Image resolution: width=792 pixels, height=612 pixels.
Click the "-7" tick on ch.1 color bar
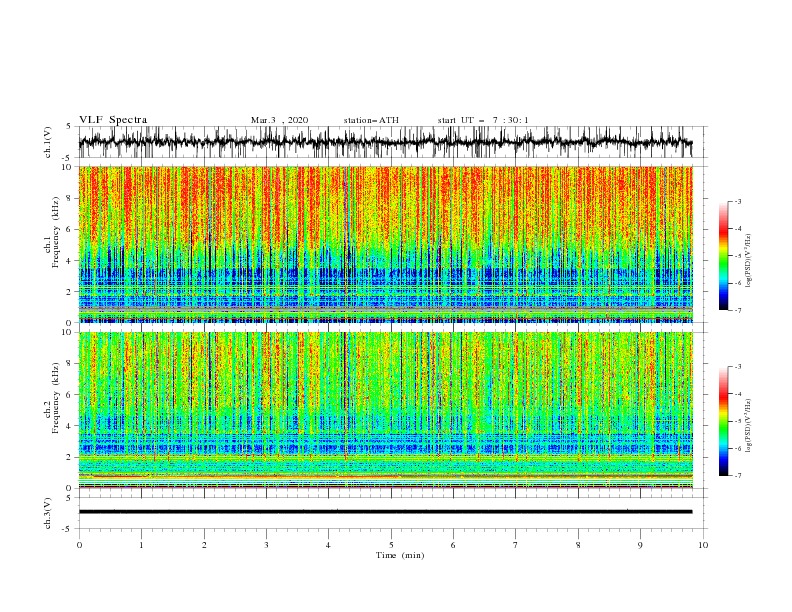tap(738, 310)
